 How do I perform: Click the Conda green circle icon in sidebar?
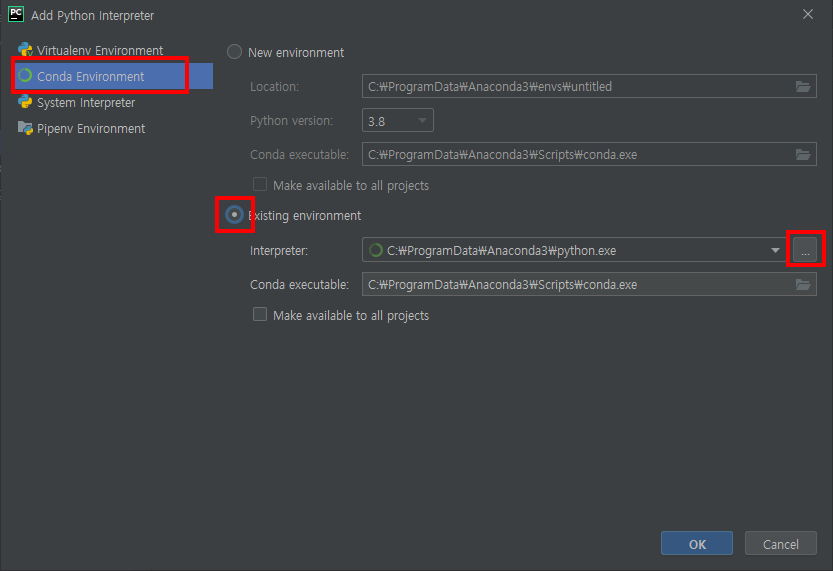tap(25, 76)
